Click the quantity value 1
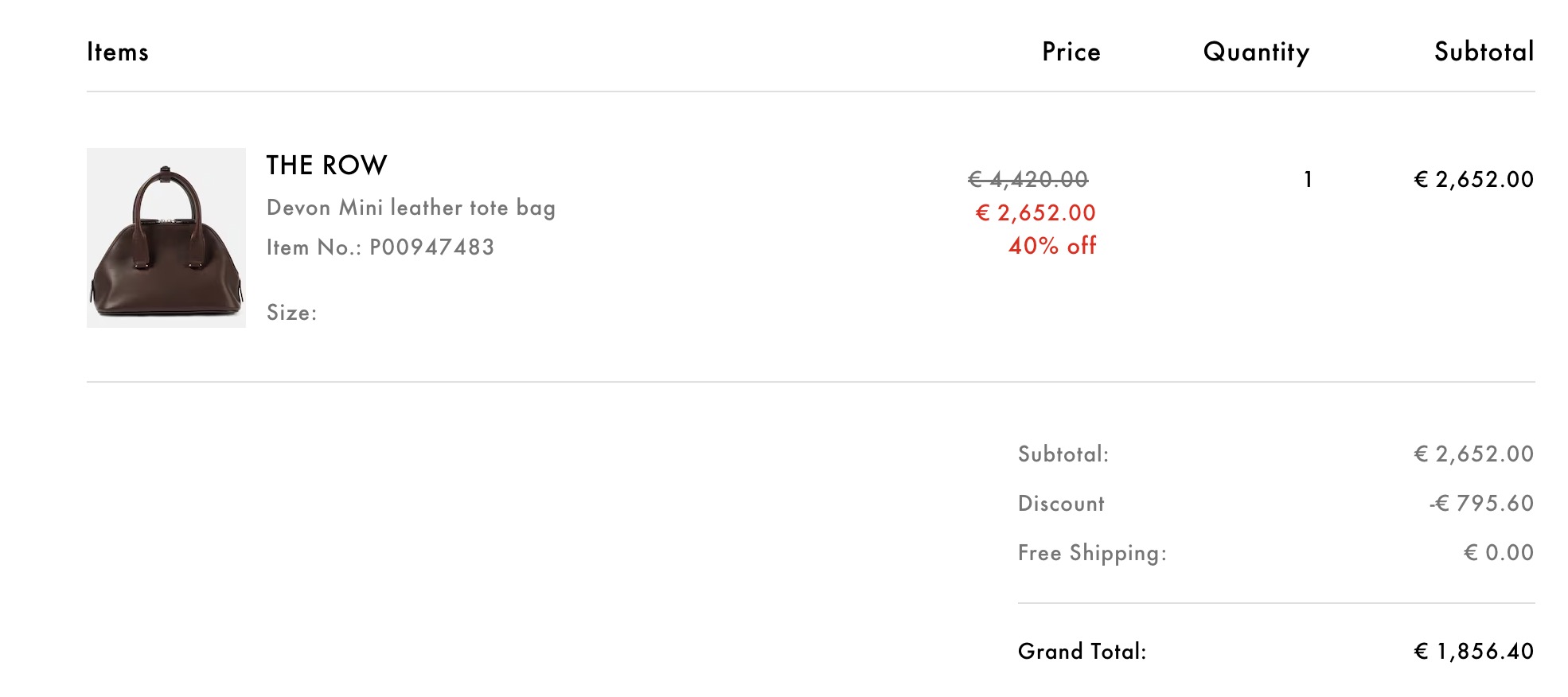 tap(1308, 180)
